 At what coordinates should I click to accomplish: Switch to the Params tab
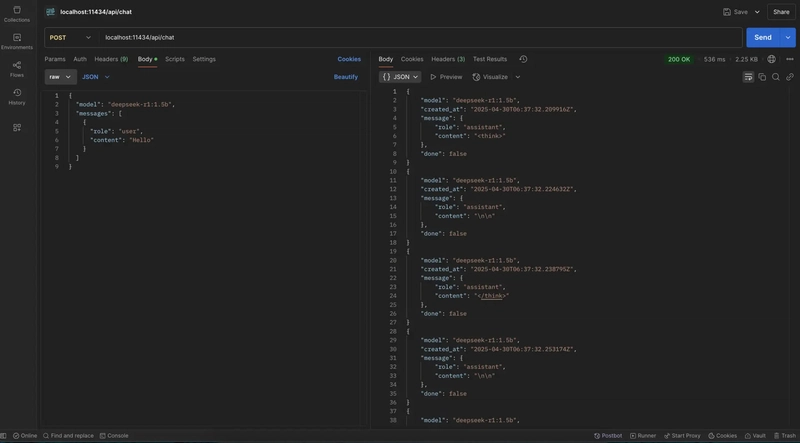click(x=55, y=59)
